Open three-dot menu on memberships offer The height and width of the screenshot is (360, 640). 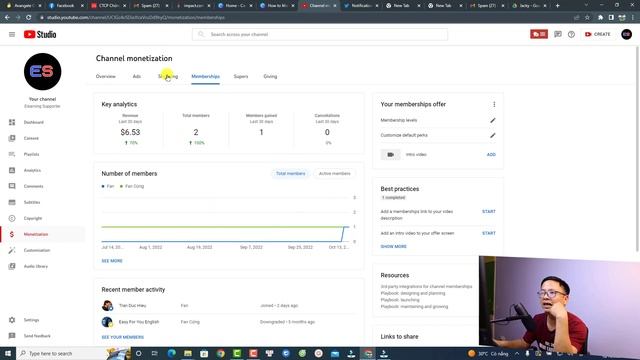coord(494,104)
